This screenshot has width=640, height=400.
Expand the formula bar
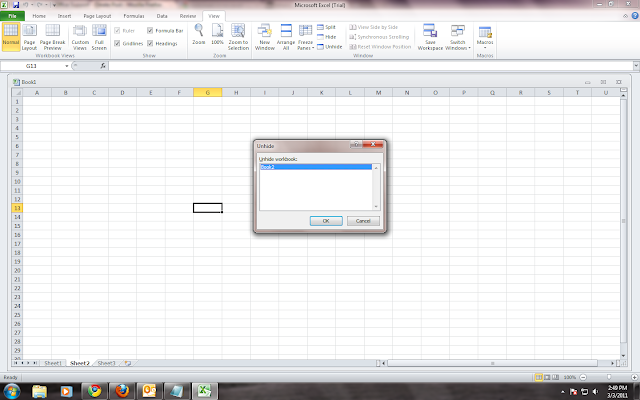click(x=636, y=66)
